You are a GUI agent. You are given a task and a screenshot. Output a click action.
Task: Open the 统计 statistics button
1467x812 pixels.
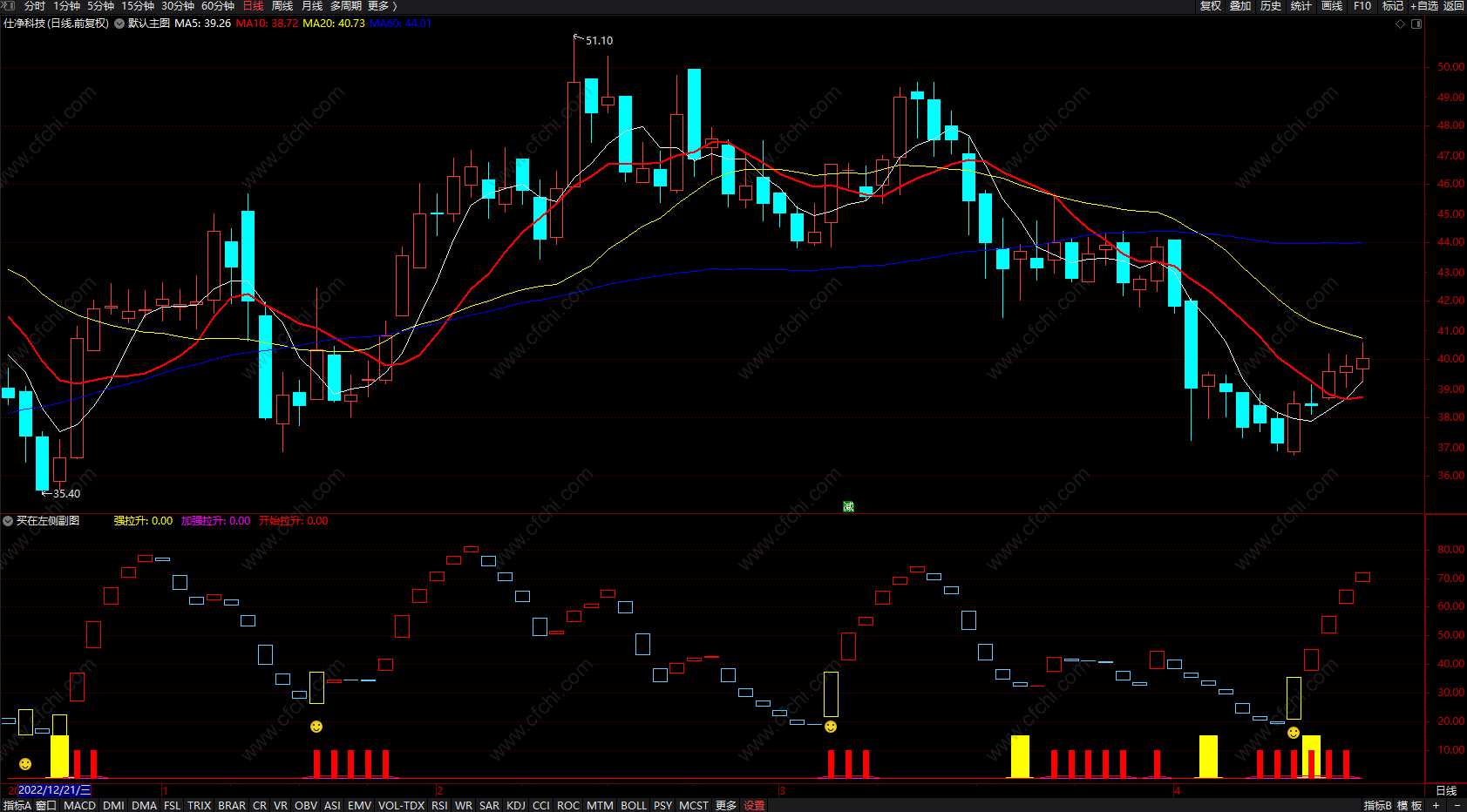pyautogui.click(x=1301, y=6)
